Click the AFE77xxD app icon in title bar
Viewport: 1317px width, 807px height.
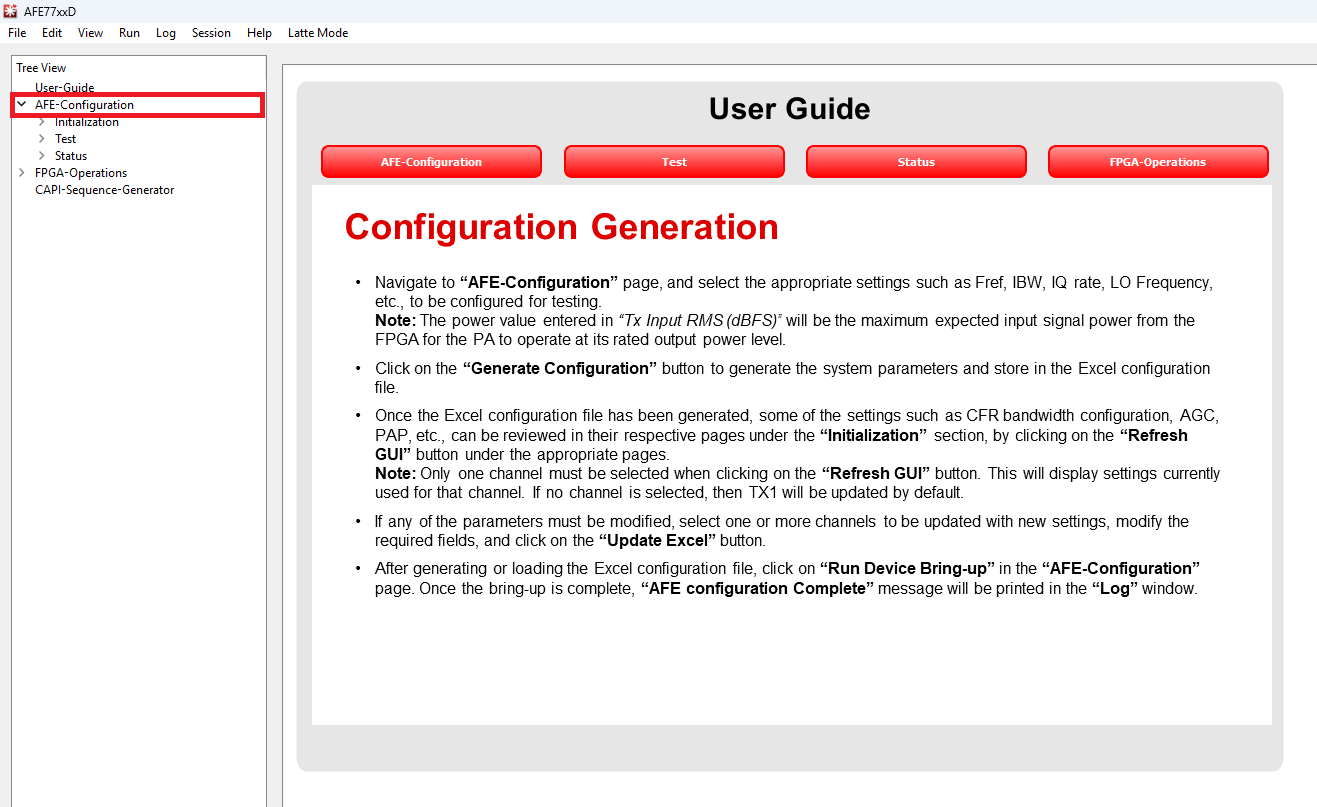(11, 11)
